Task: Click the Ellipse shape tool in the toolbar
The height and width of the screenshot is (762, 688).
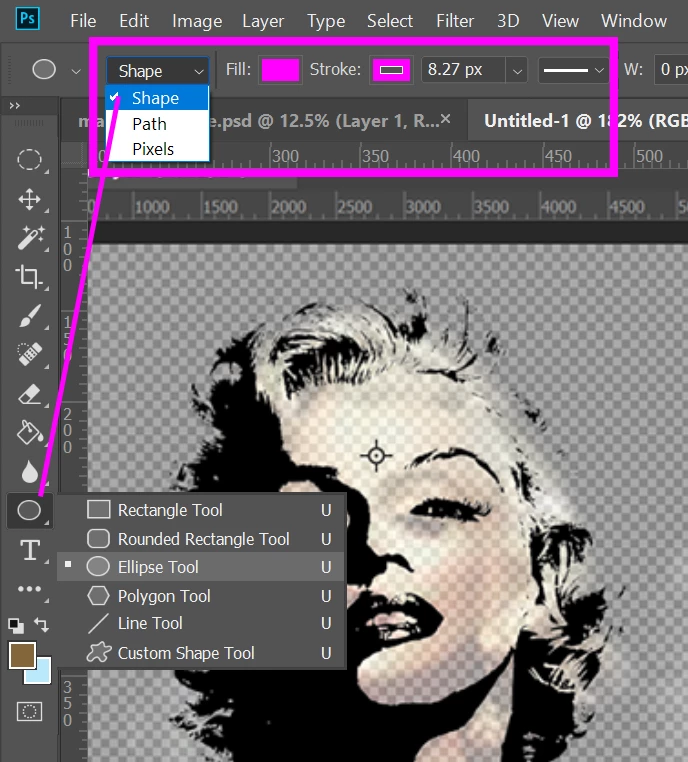Action: 29,510
